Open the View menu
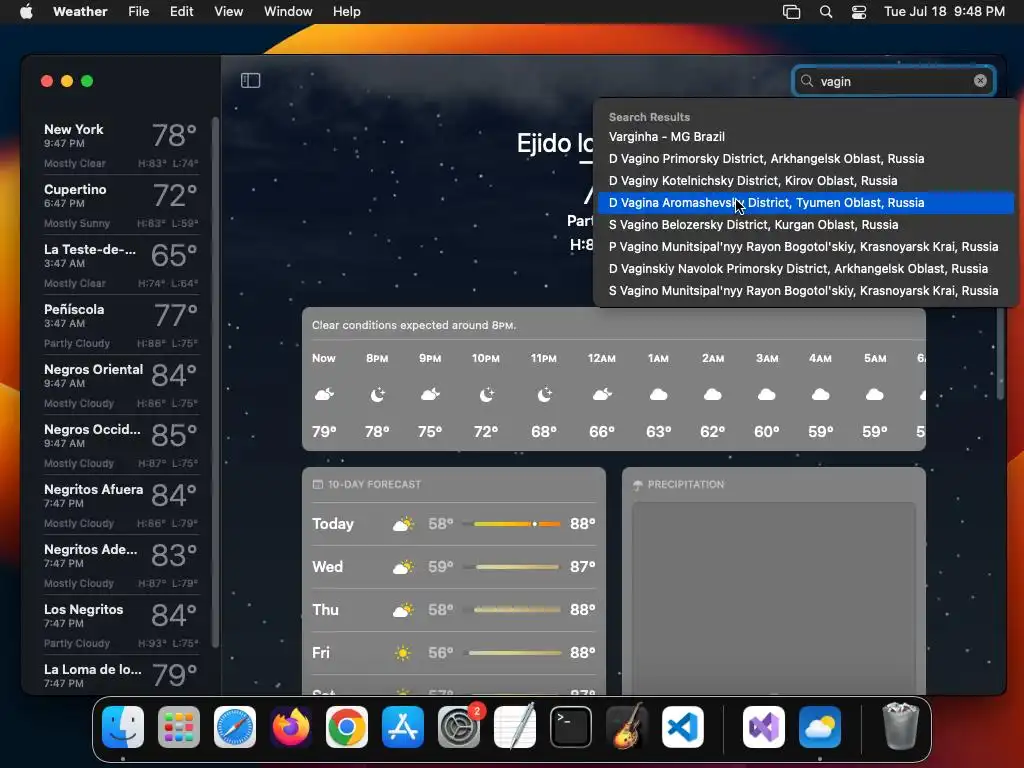This screenshot has width=1024, height=768. 229,11
